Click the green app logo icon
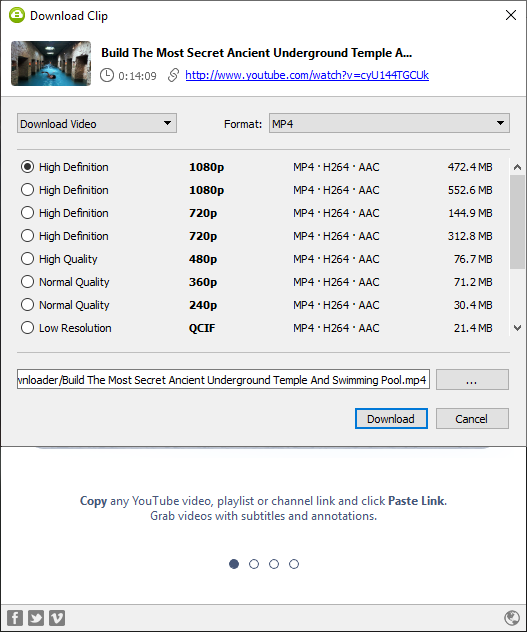Viewport: 527px width, 632px height. click(17, 15)
